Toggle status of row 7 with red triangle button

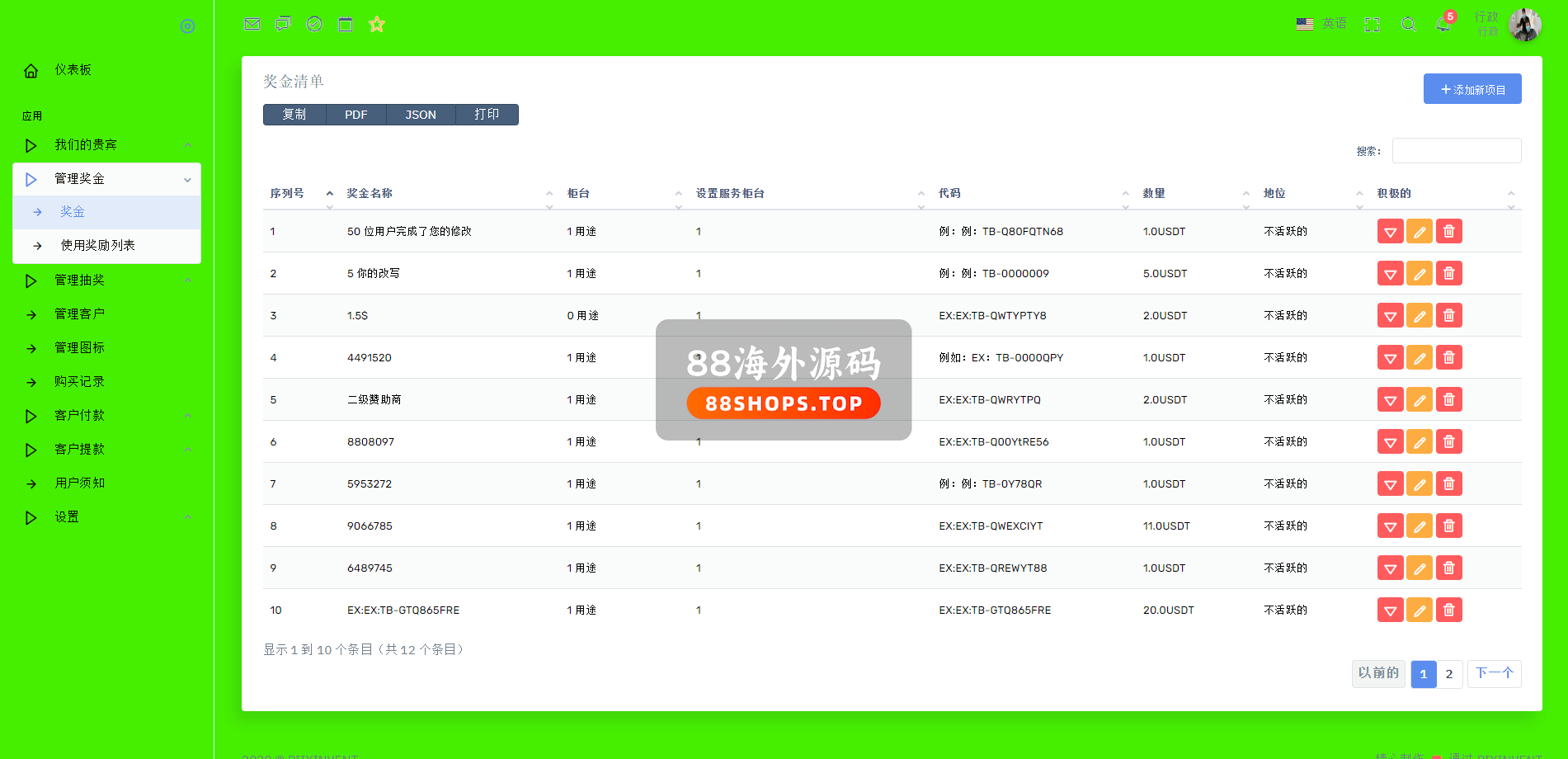pos(1390,484)
